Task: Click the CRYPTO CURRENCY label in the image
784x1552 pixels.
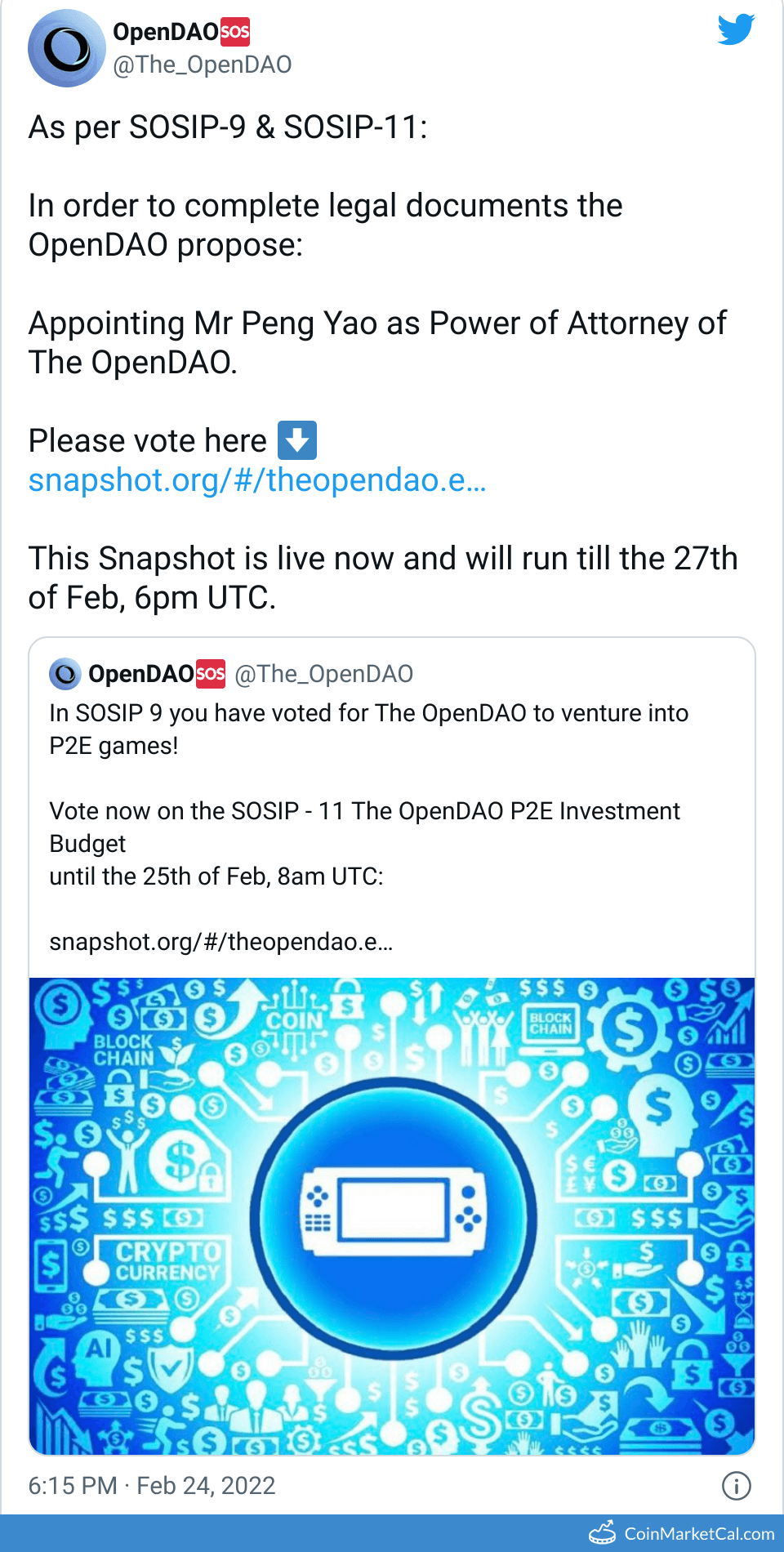Action: (167, 1262)
